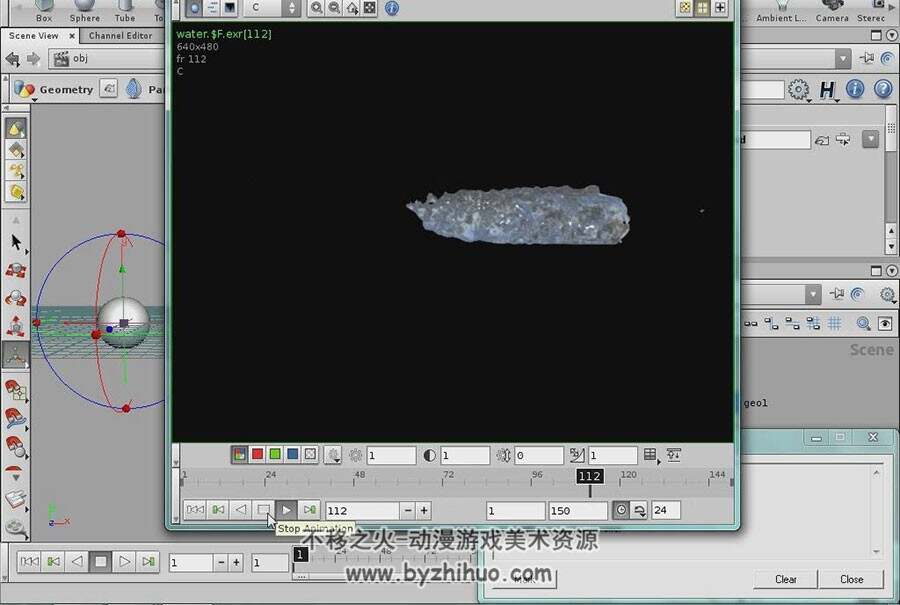Expand parameter field dropdown arrow
Image resolution: width=900 pixels, height=605 pixels.
[871, 139]
